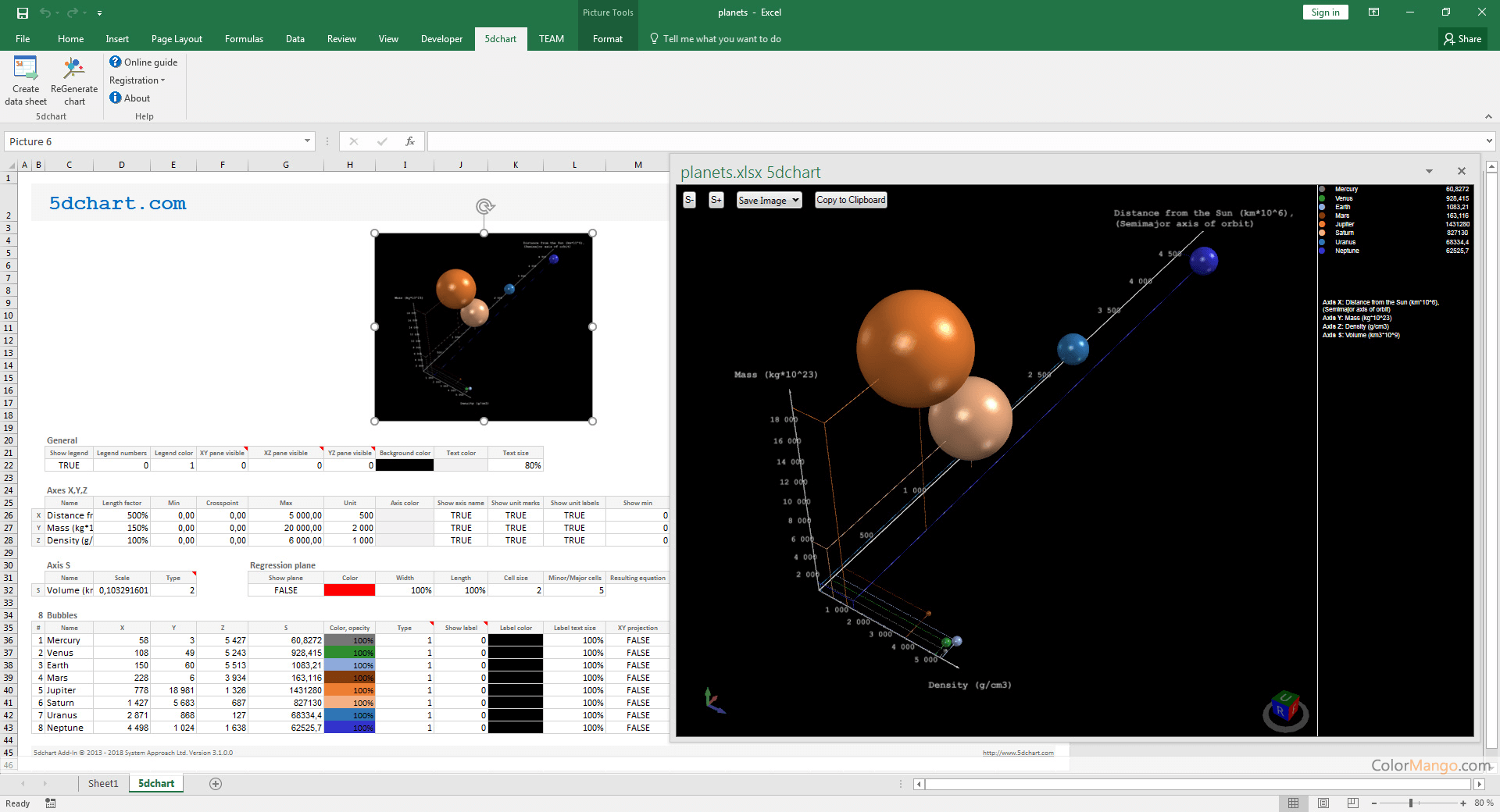The image size is (1500, 812).
Task: Click Copy to Clipboard button
Action: [851, 200]
